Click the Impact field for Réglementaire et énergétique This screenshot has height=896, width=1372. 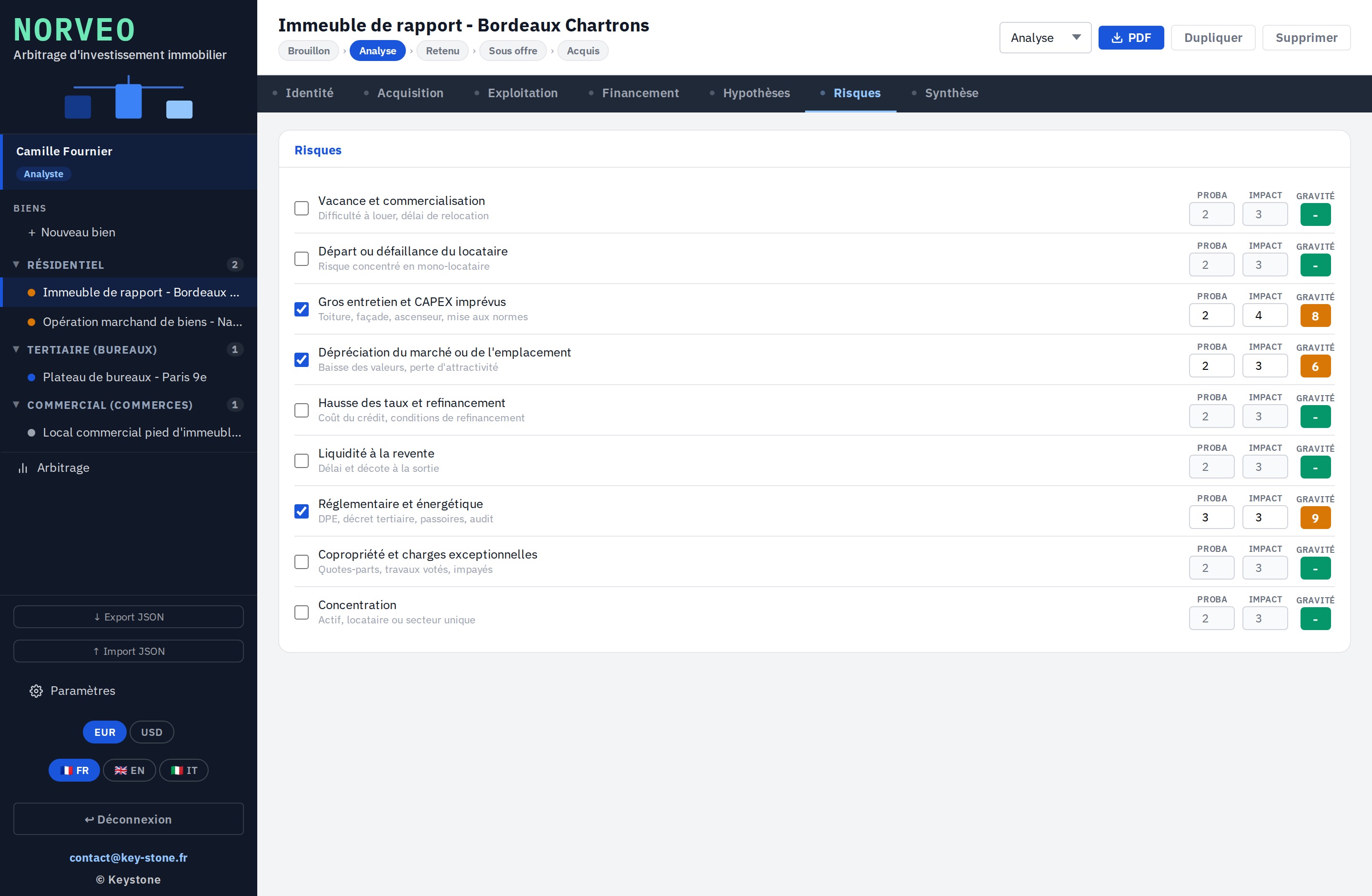1265,517
